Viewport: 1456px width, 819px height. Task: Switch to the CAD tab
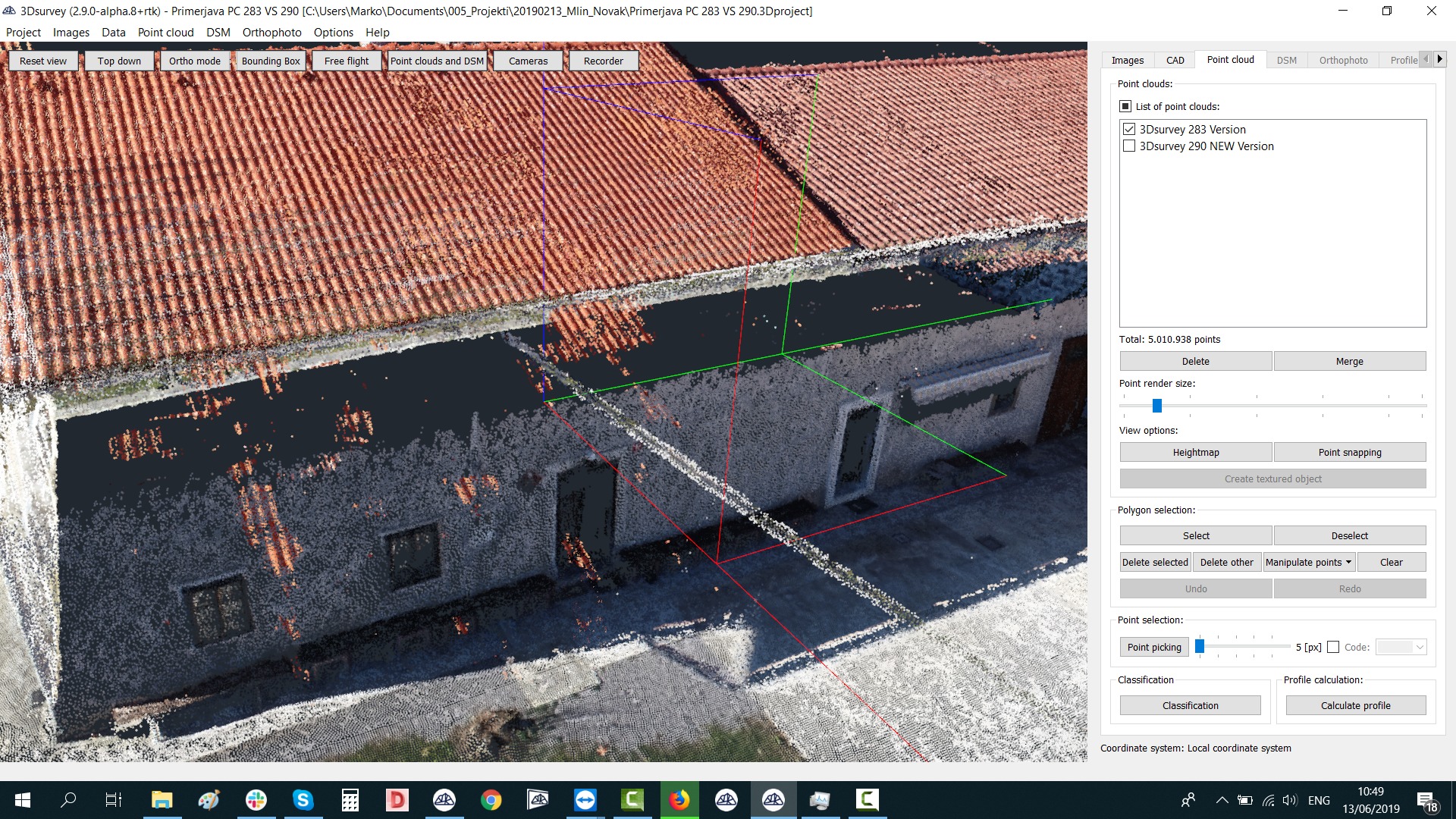tap(1175, 60)
